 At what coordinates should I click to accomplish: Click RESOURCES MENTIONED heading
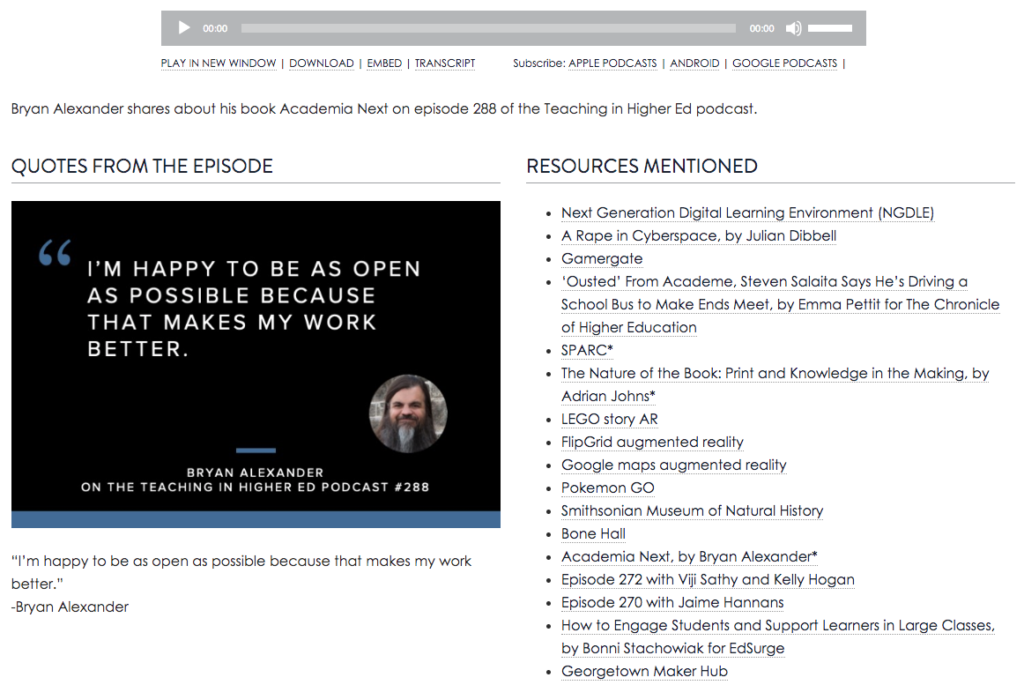click(642, 166)
